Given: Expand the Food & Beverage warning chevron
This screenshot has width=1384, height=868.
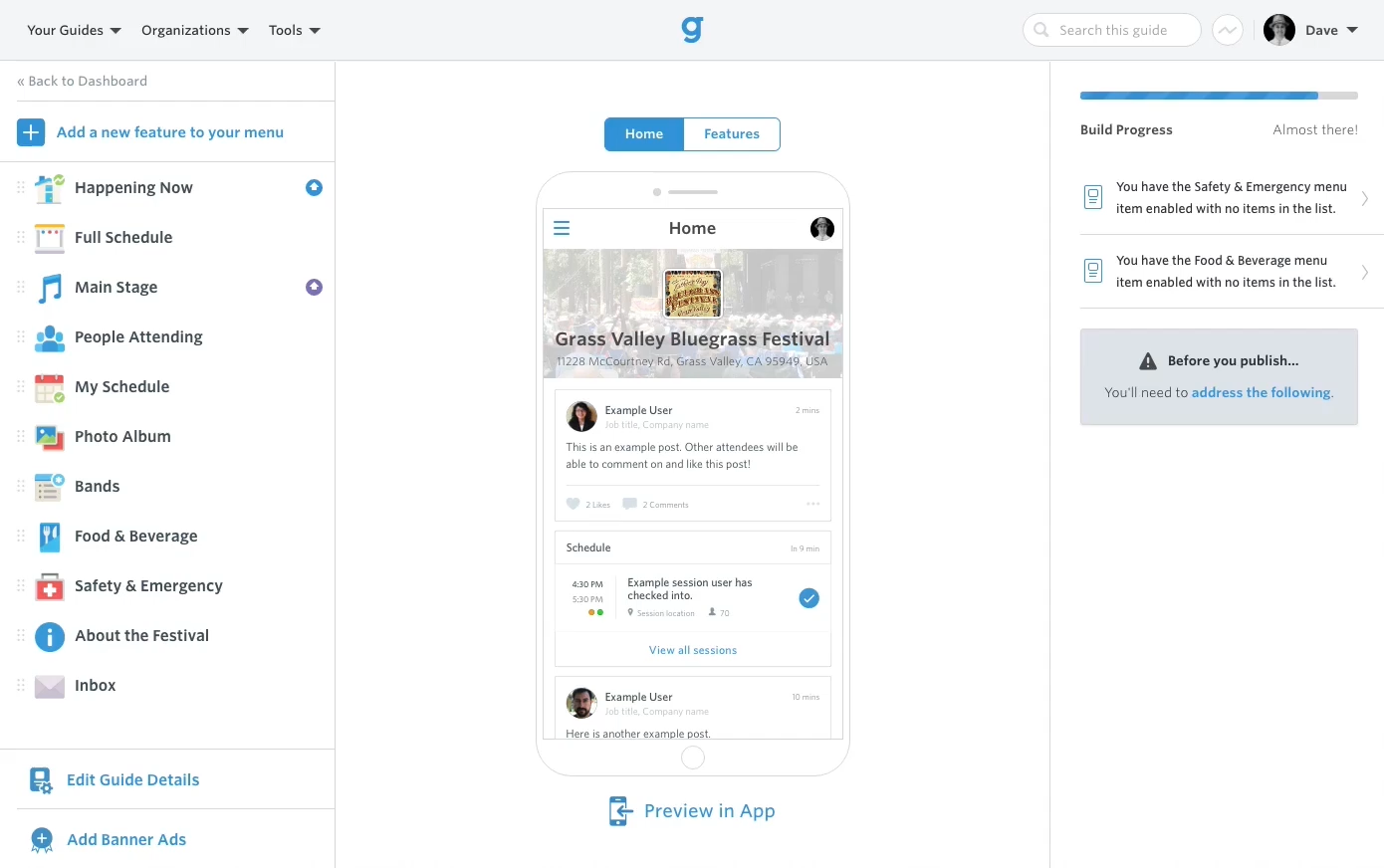Looking at the screenshot, I should pos(1364,272).
